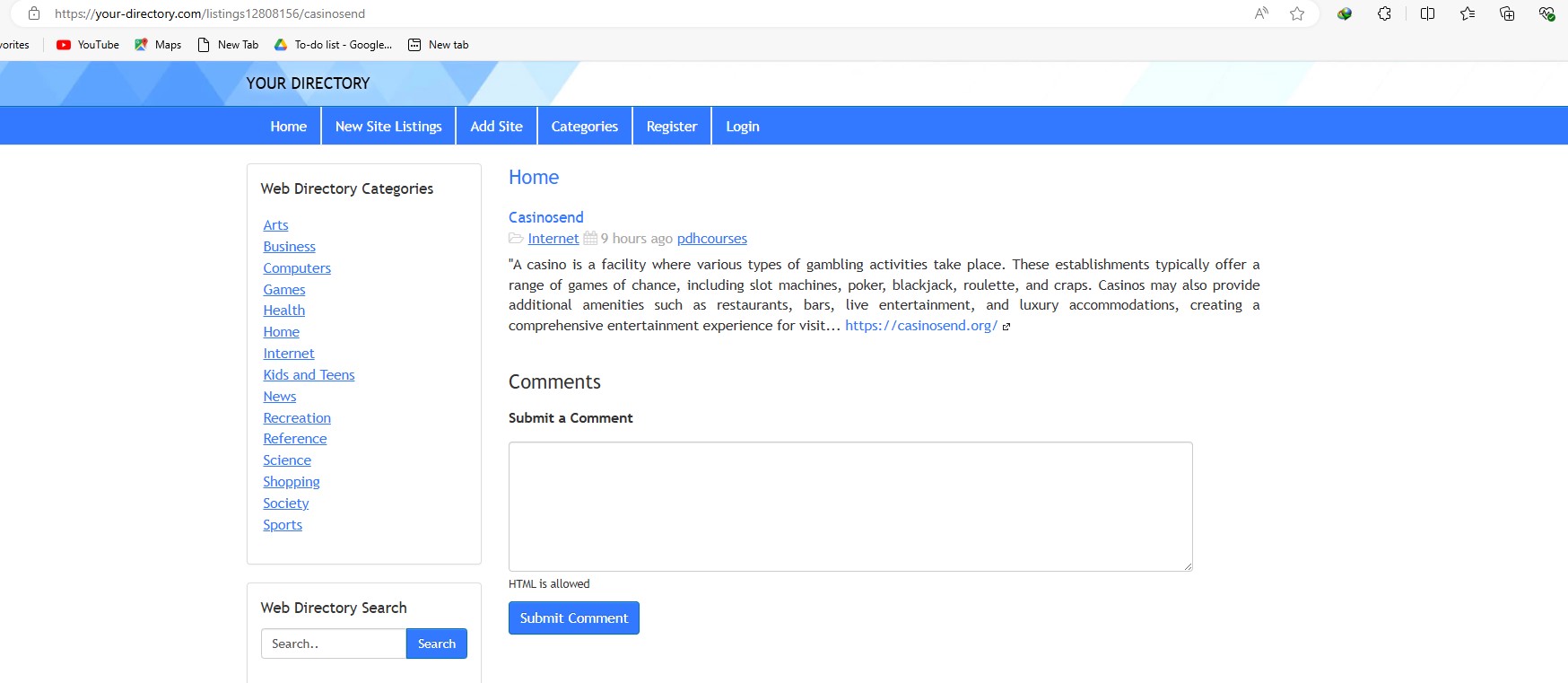1568x683 pixels.
Task: Open Categories in the navbar
Action: [585, 127]
